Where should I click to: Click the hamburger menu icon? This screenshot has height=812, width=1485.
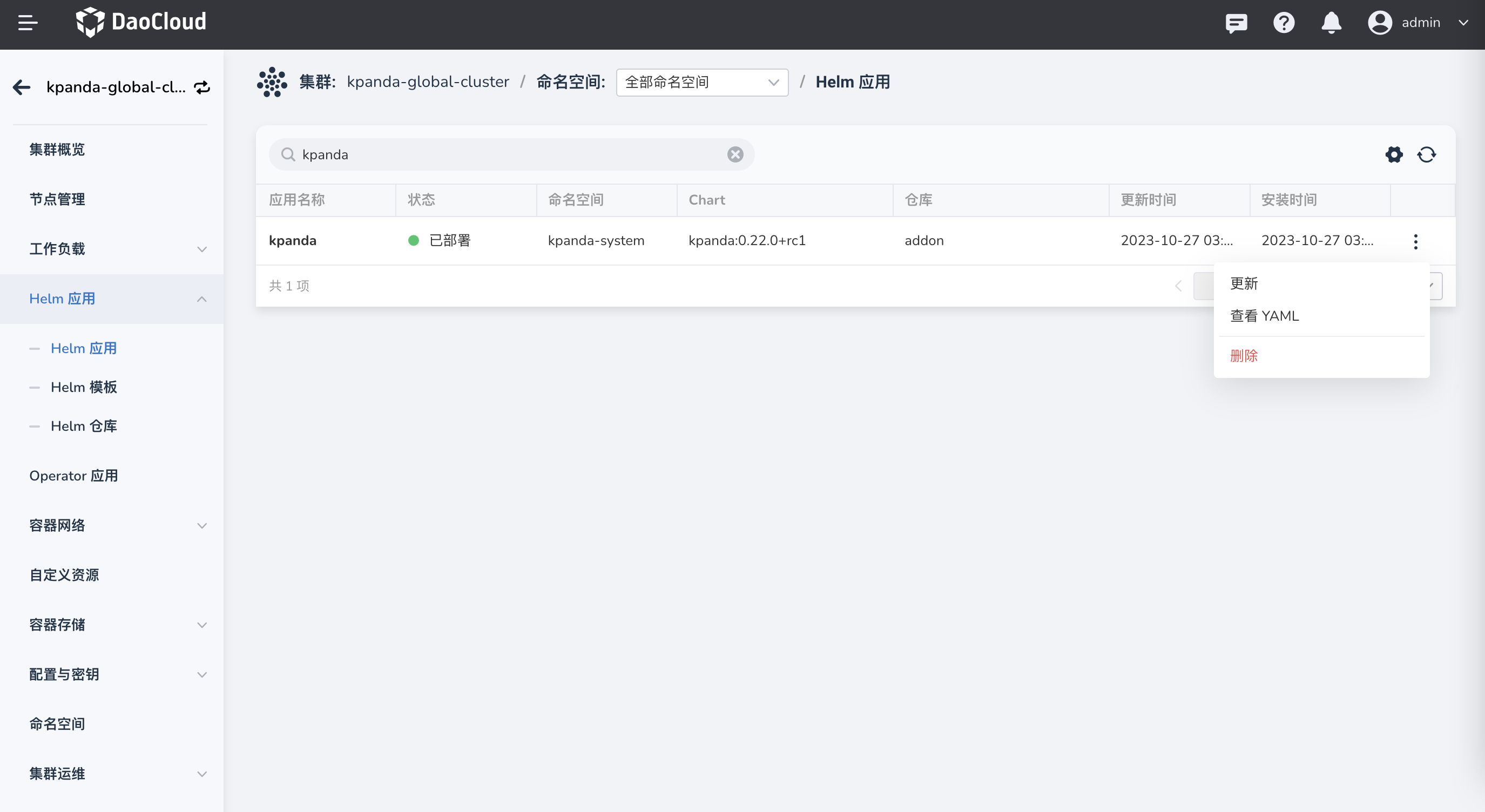(27, 23)
